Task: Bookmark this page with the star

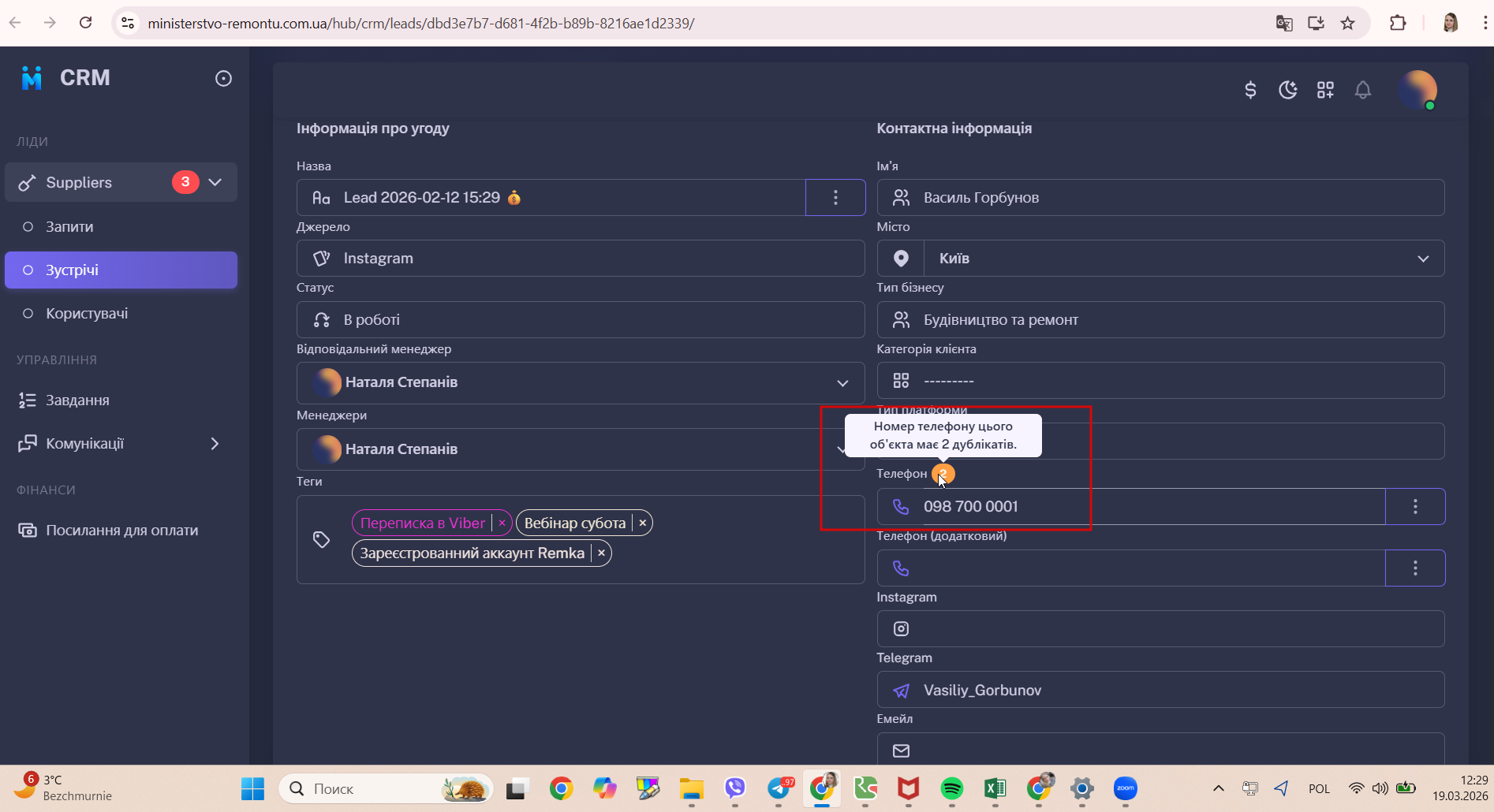Action: pyautogui.click(x=1347, y=23)
